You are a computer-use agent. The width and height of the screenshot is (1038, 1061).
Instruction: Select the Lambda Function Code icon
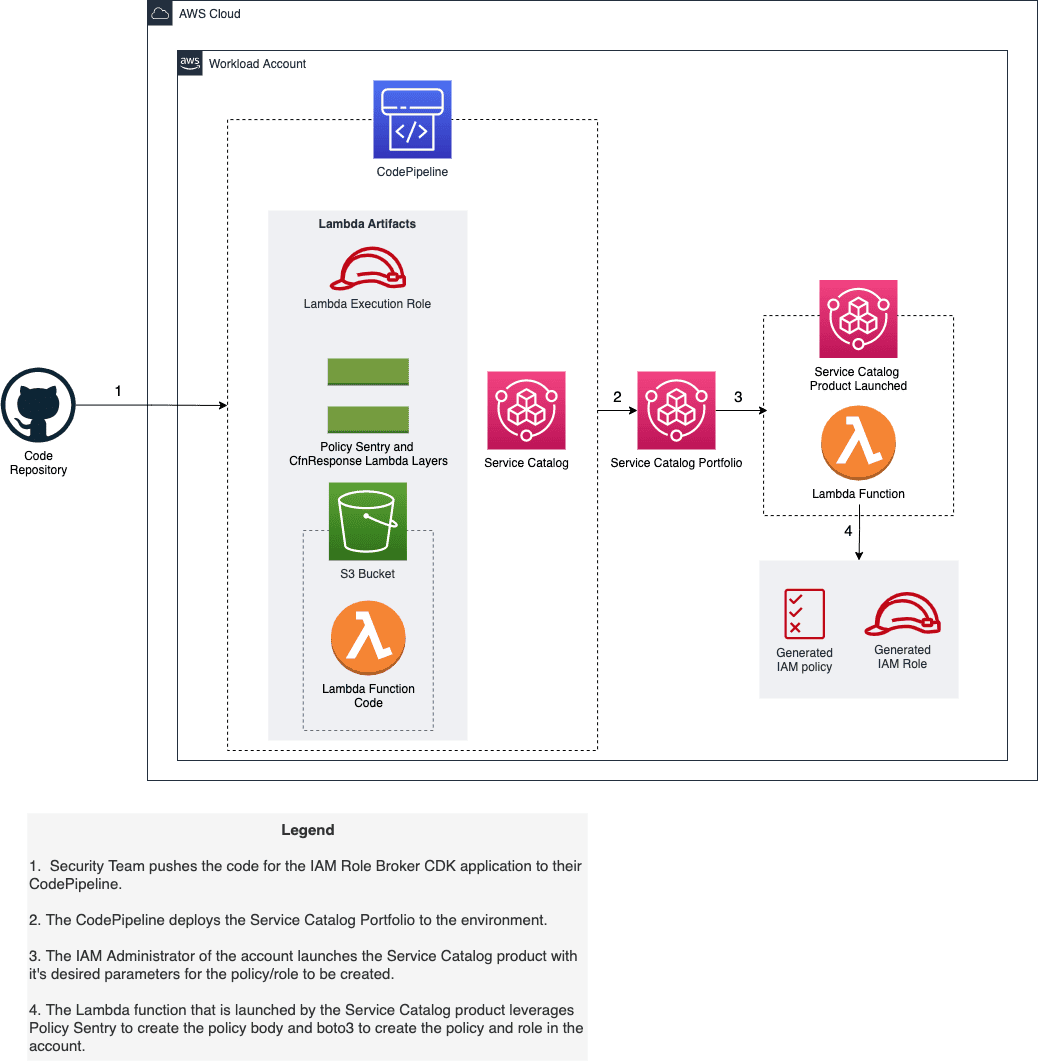coord(368,637)
